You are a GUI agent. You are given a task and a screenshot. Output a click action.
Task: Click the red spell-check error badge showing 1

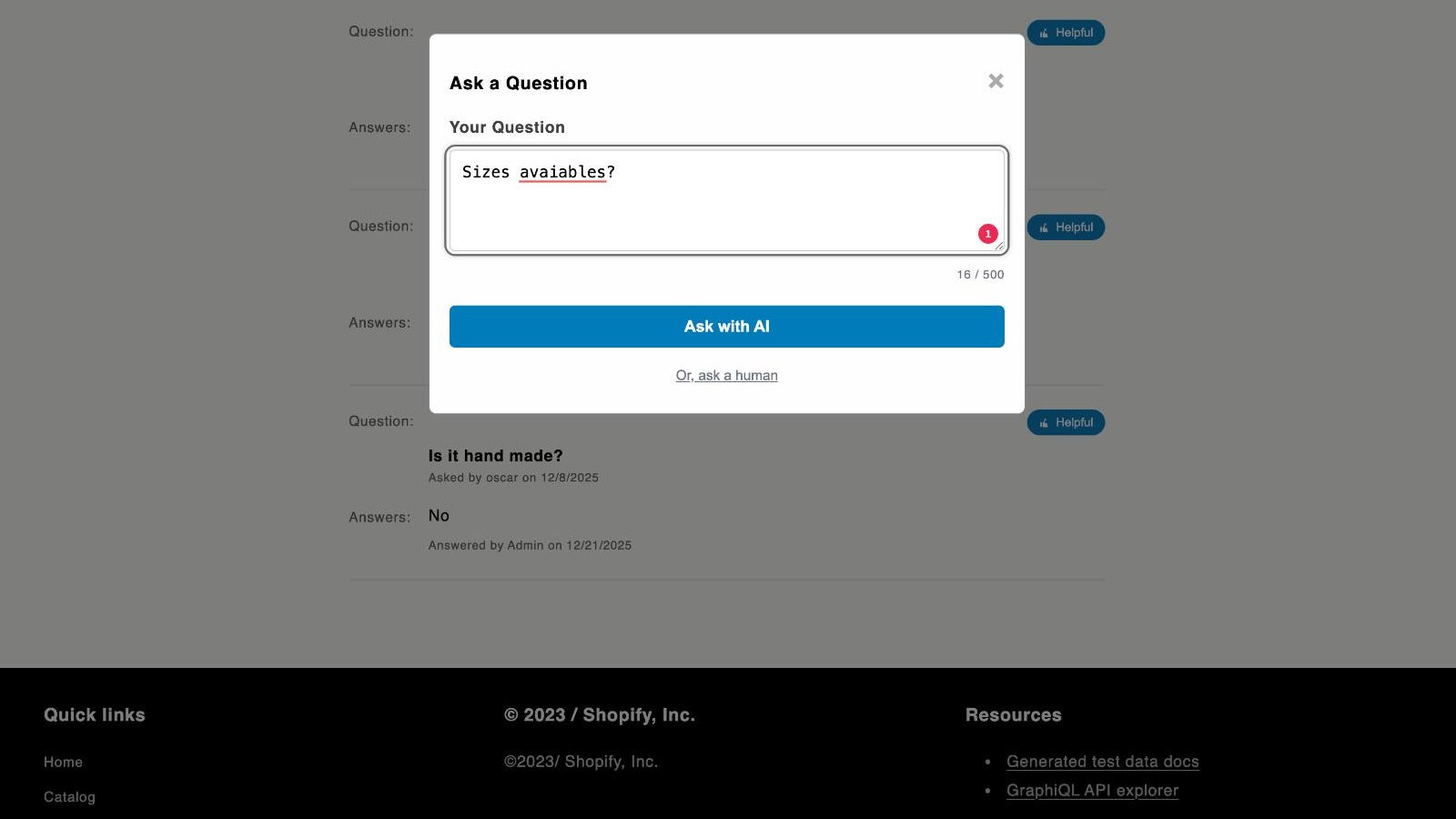[988, 233]
